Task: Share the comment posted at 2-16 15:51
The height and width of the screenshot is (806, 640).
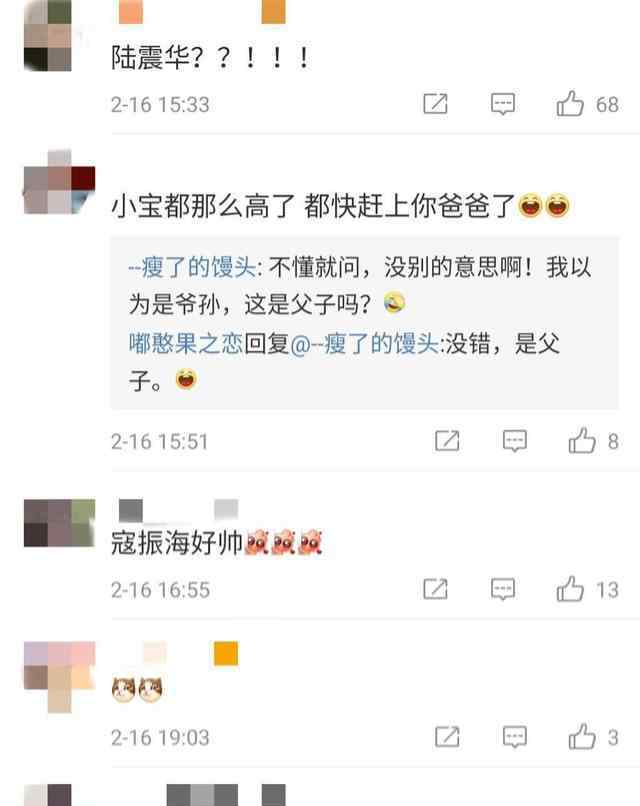Action: (447, 441)
